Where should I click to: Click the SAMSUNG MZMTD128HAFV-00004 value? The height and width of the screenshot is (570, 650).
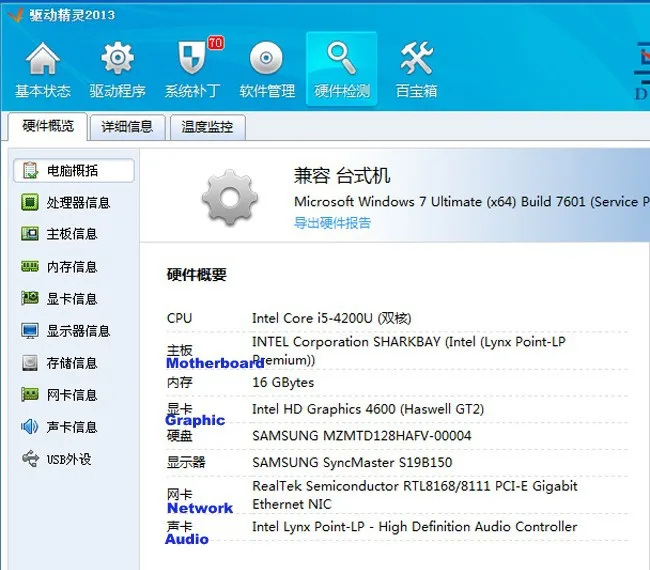click(361, 436)
